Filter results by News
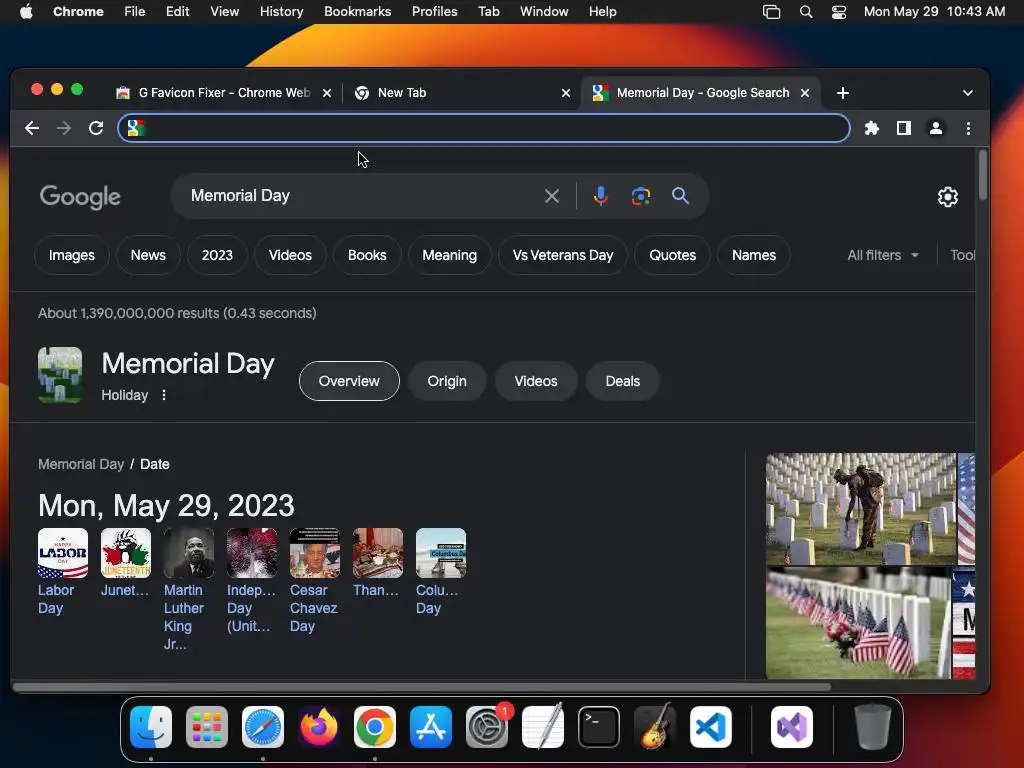The height and width of the screenshot is (768, 1024). coord(148,255)
